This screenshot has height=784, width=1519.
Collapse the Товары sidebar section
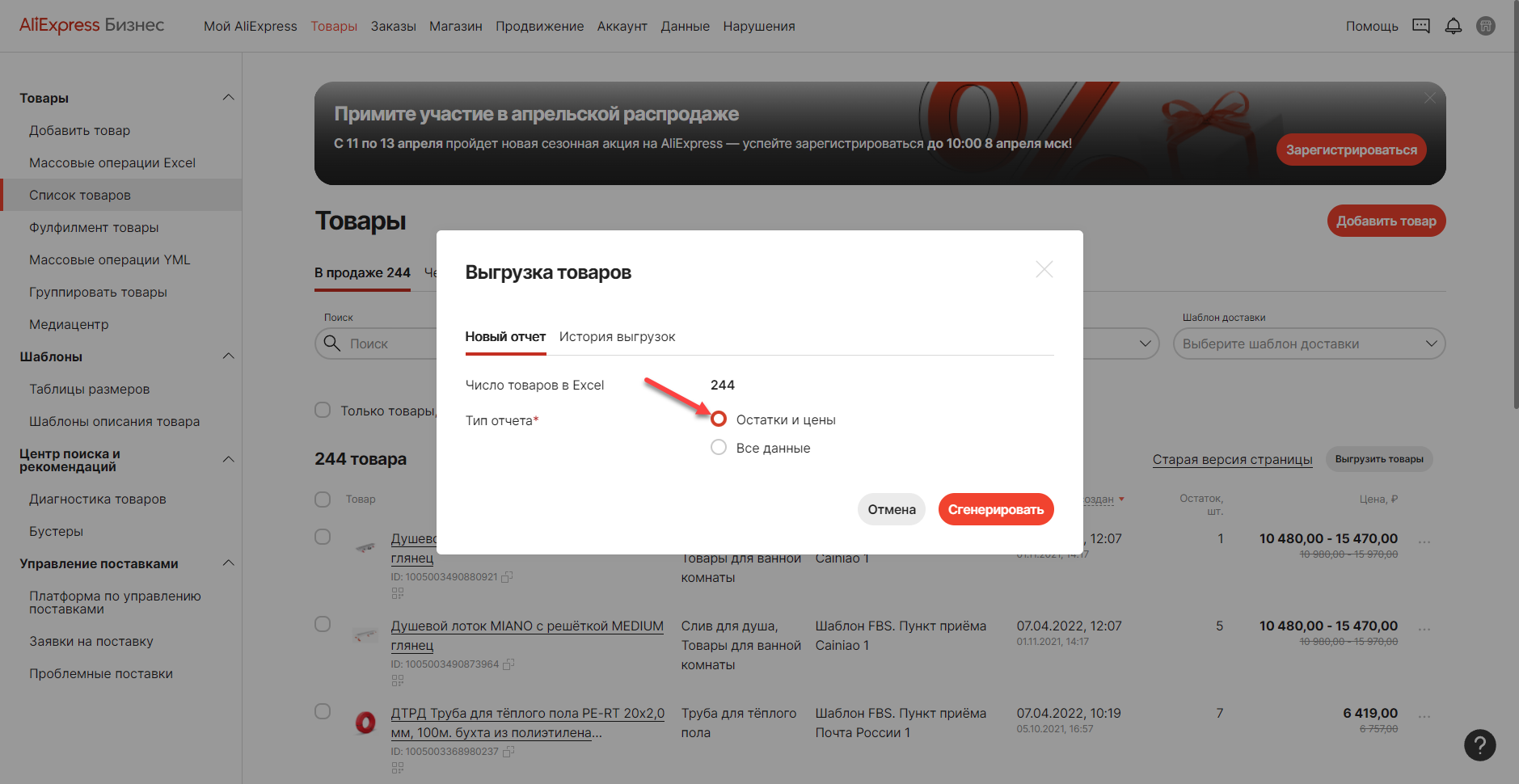click(x=229, y=98)
